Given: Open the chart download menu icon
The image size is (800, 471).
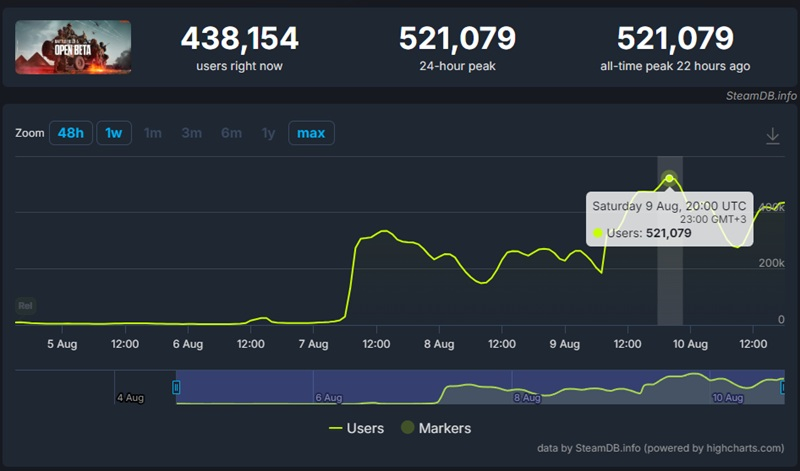Looking at the screenshot, I should [x=772, y=136].
